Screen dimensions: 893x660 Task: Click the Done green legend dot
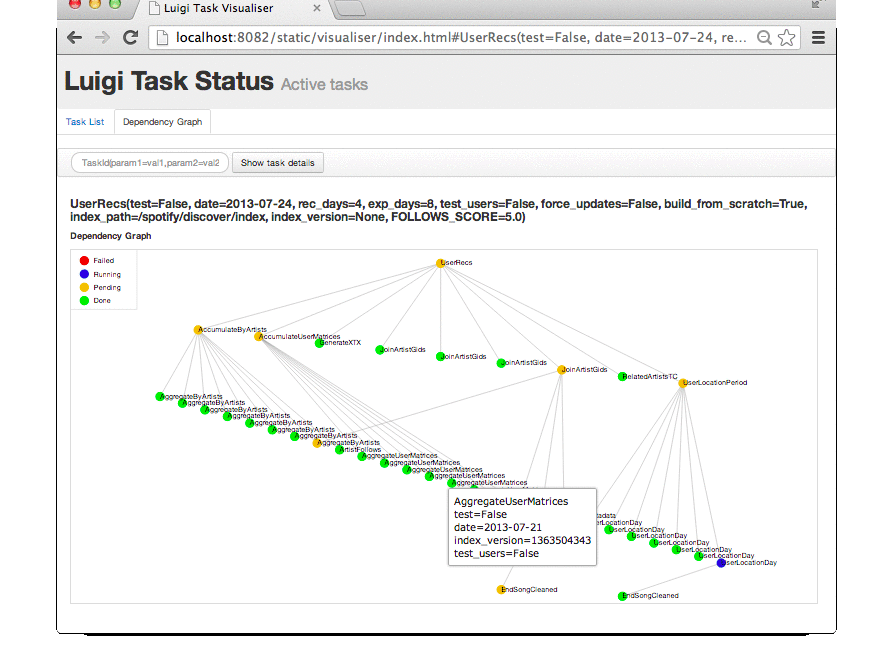pos(84,301)
